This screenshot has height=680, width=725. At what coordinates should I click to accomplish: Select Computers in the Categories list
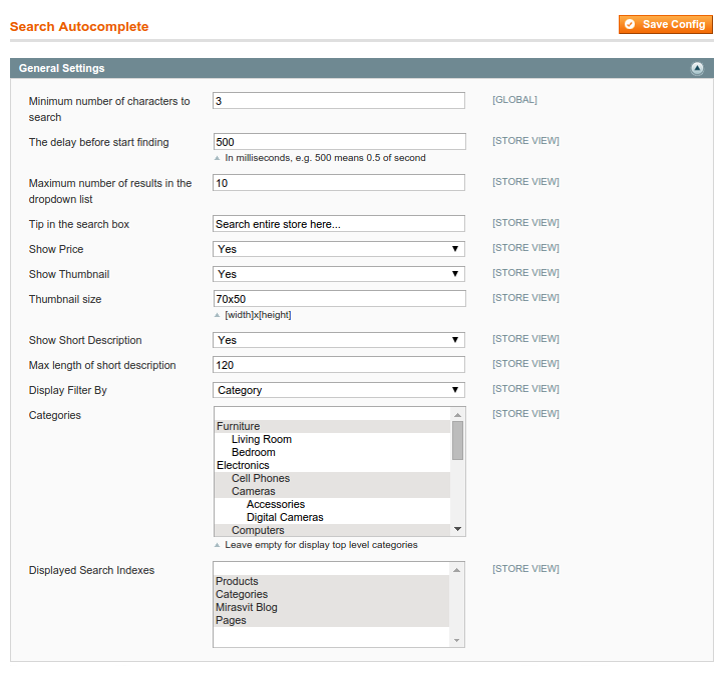[332, 530]
